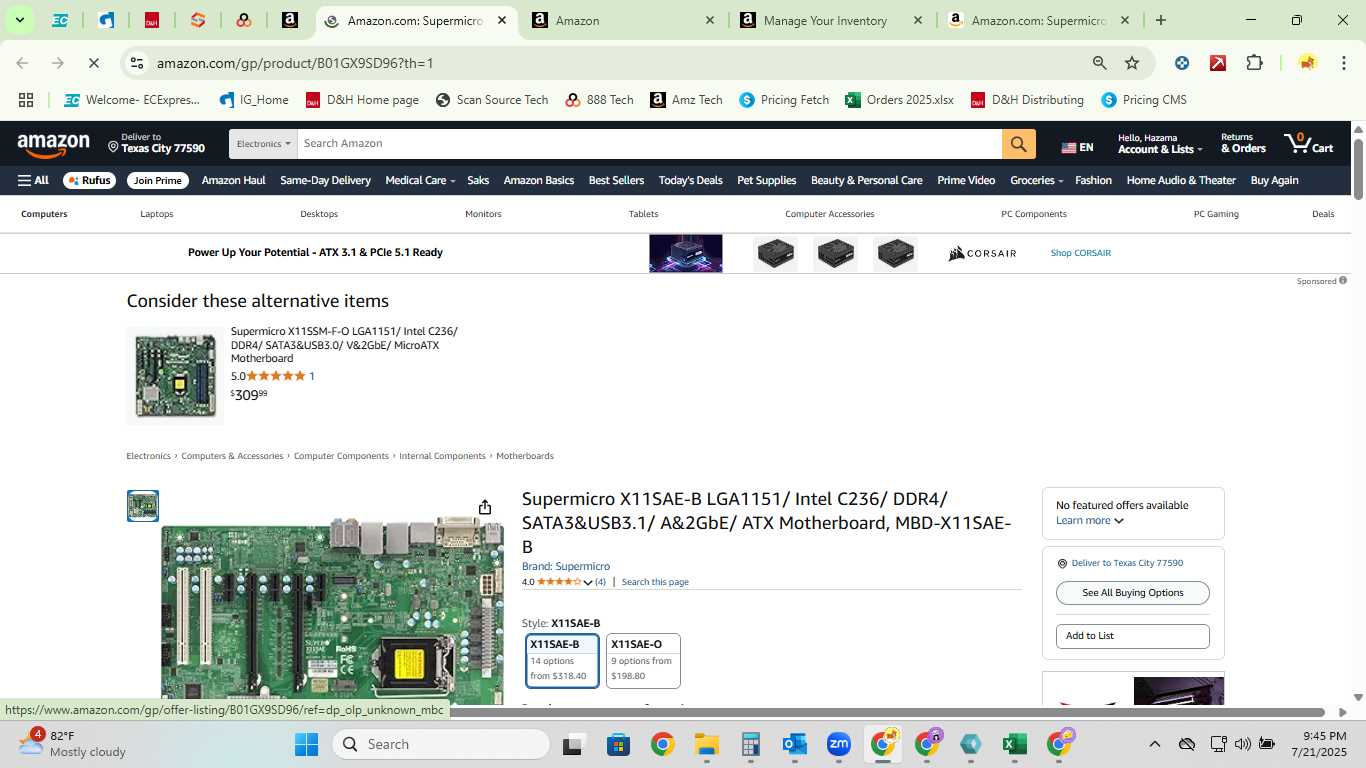Image resolution: width=1366 pixels, height=768 pixels.
Task: Click the Windows taskbar search box
Action: (x=441, y=744)
